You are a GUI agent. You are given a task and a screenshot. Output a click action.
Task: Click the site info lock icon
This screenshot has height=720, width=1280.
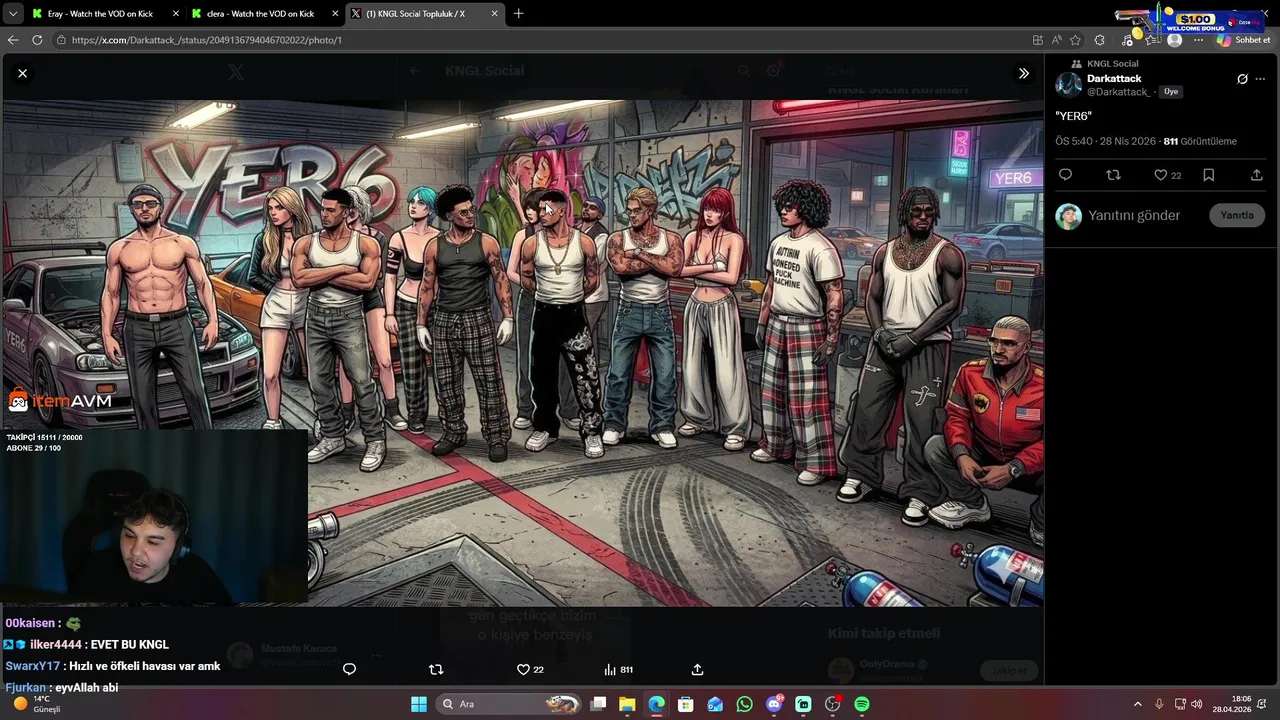(61, 40)
